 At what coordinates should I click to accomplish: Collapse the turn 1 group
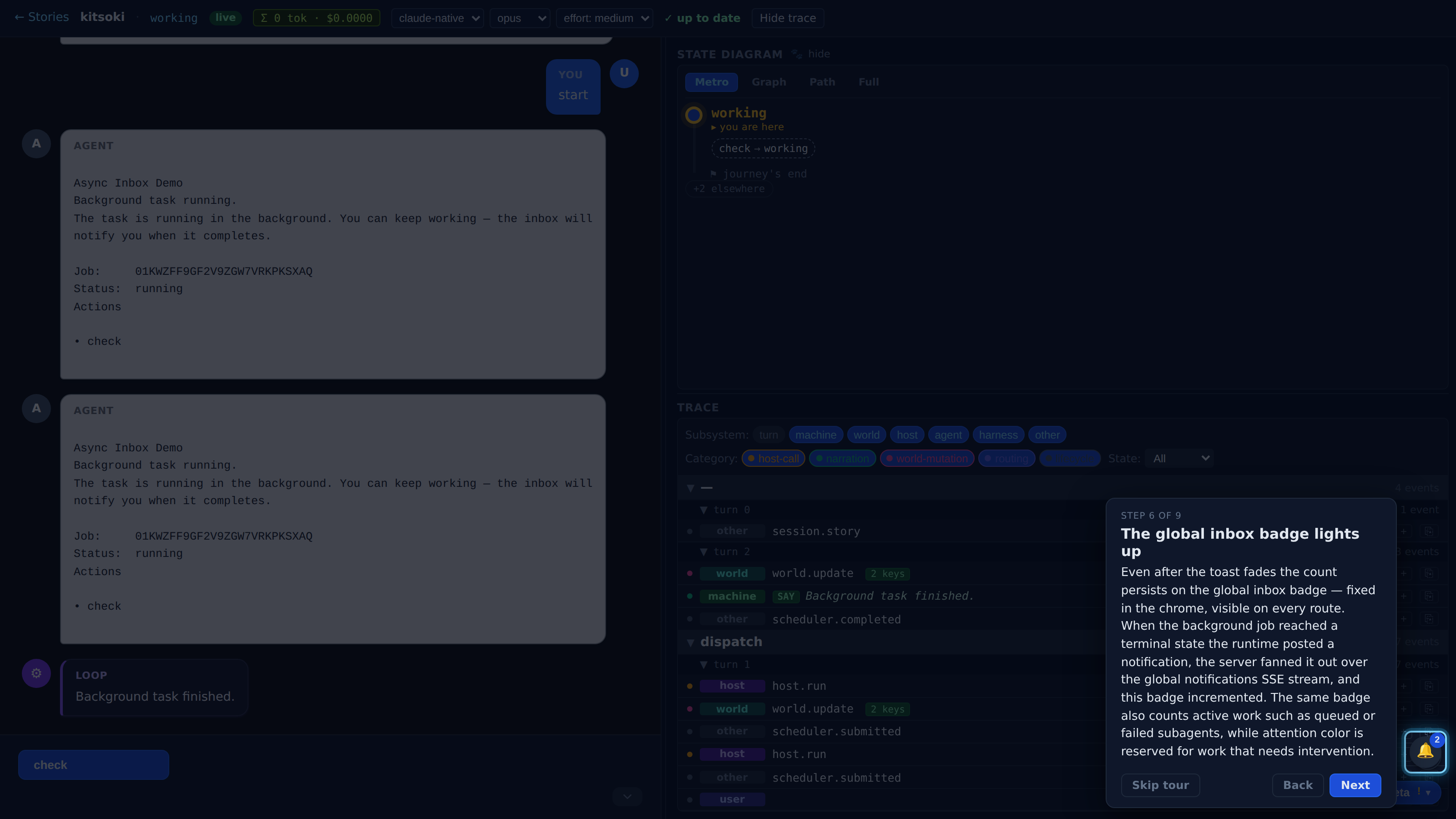704,665
